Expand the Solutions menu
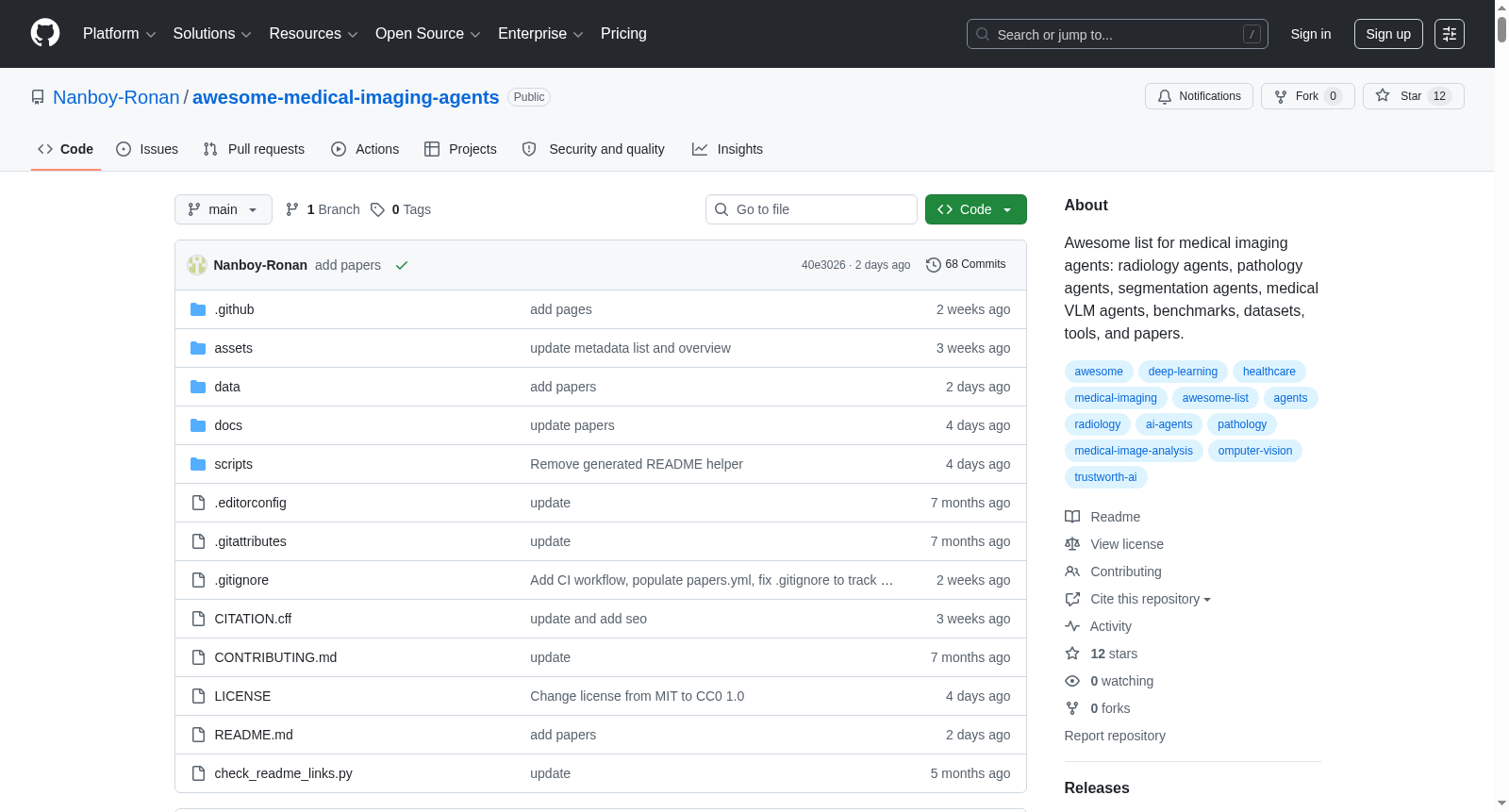This screenshot has height=812, width=1509. [212, 34]
